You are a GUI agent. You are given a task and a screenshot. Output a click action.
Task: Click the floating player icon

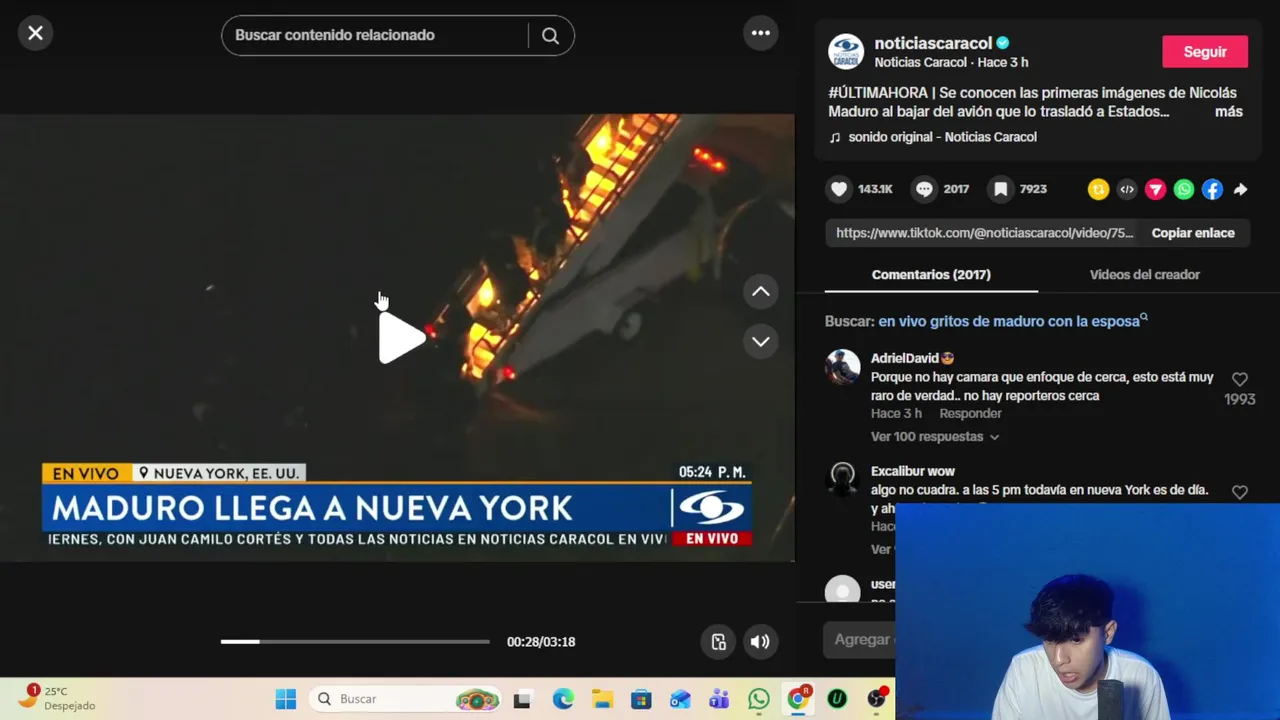[719, 642]
